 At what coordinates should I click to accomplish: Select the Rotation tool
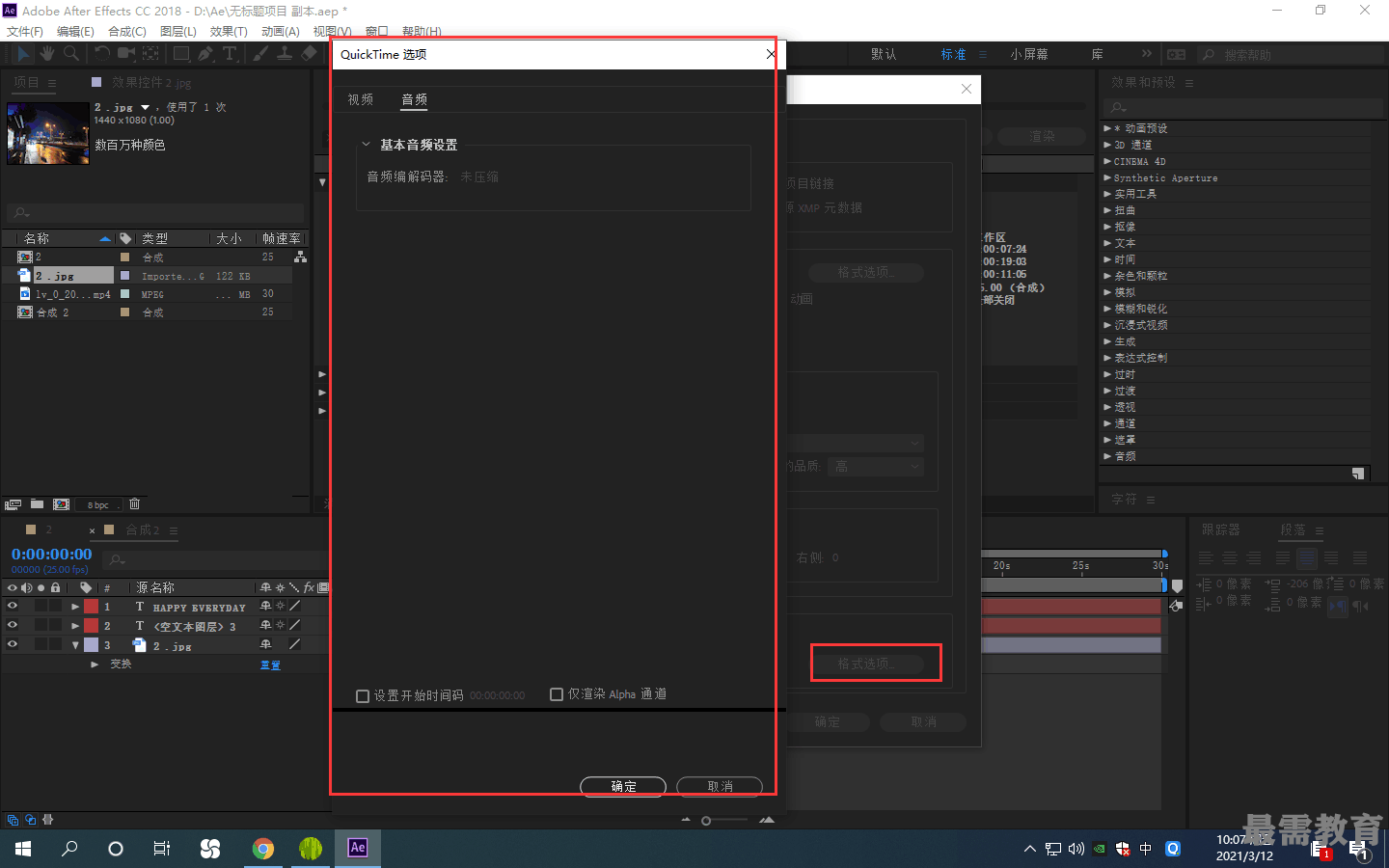pos(102,54)
